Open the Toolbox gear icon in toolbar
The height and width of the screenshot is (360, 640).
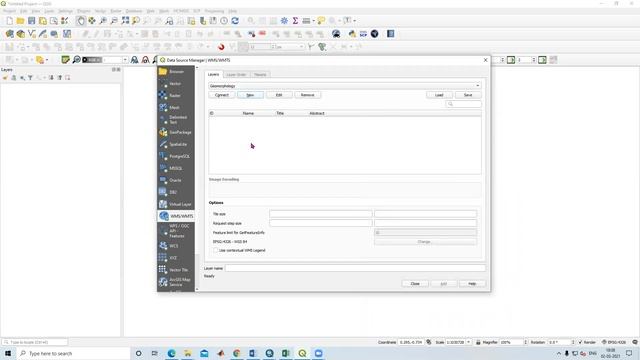284,21
